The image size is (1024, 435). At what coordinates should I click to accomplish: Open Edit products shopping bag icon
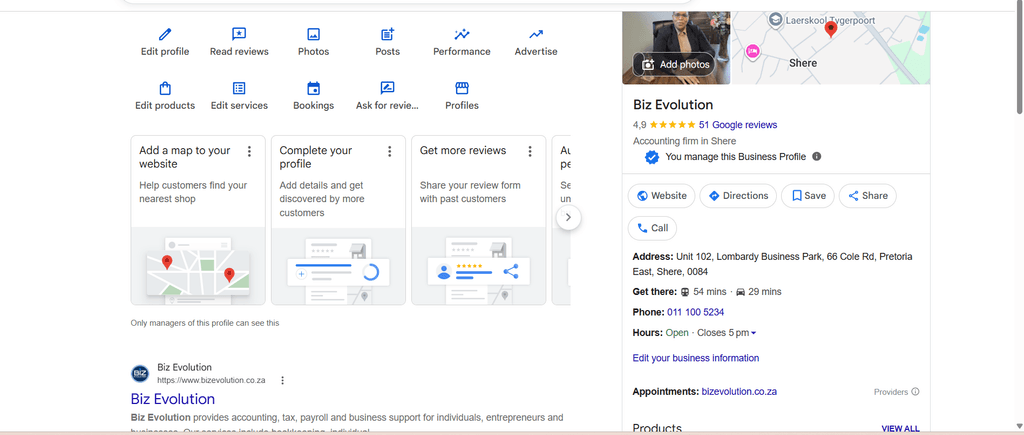click(165, 88)
